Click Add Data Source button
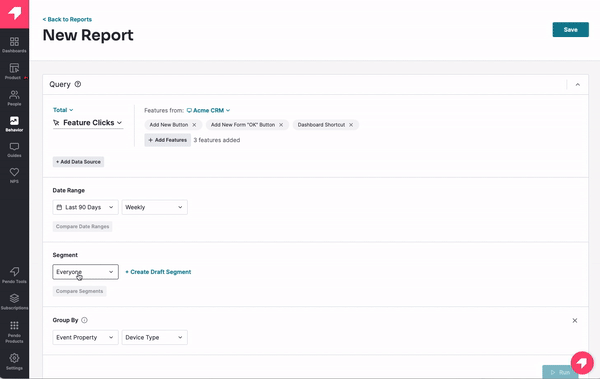Viewport: 600px width, 379px height. coord(78,162)
